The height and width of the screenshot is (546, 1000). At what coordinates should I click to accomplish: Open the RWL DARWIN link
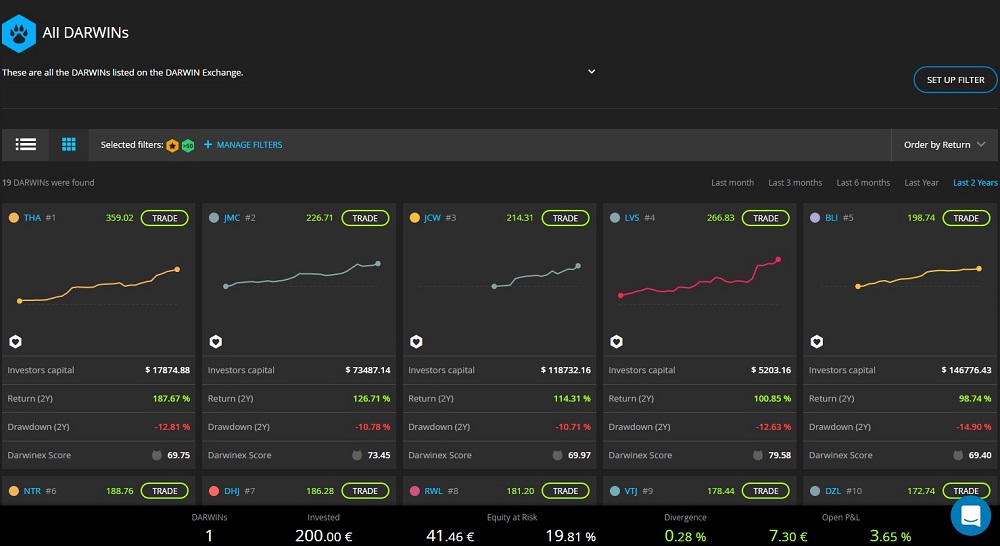pyautogui.click(x=433, y=491)
